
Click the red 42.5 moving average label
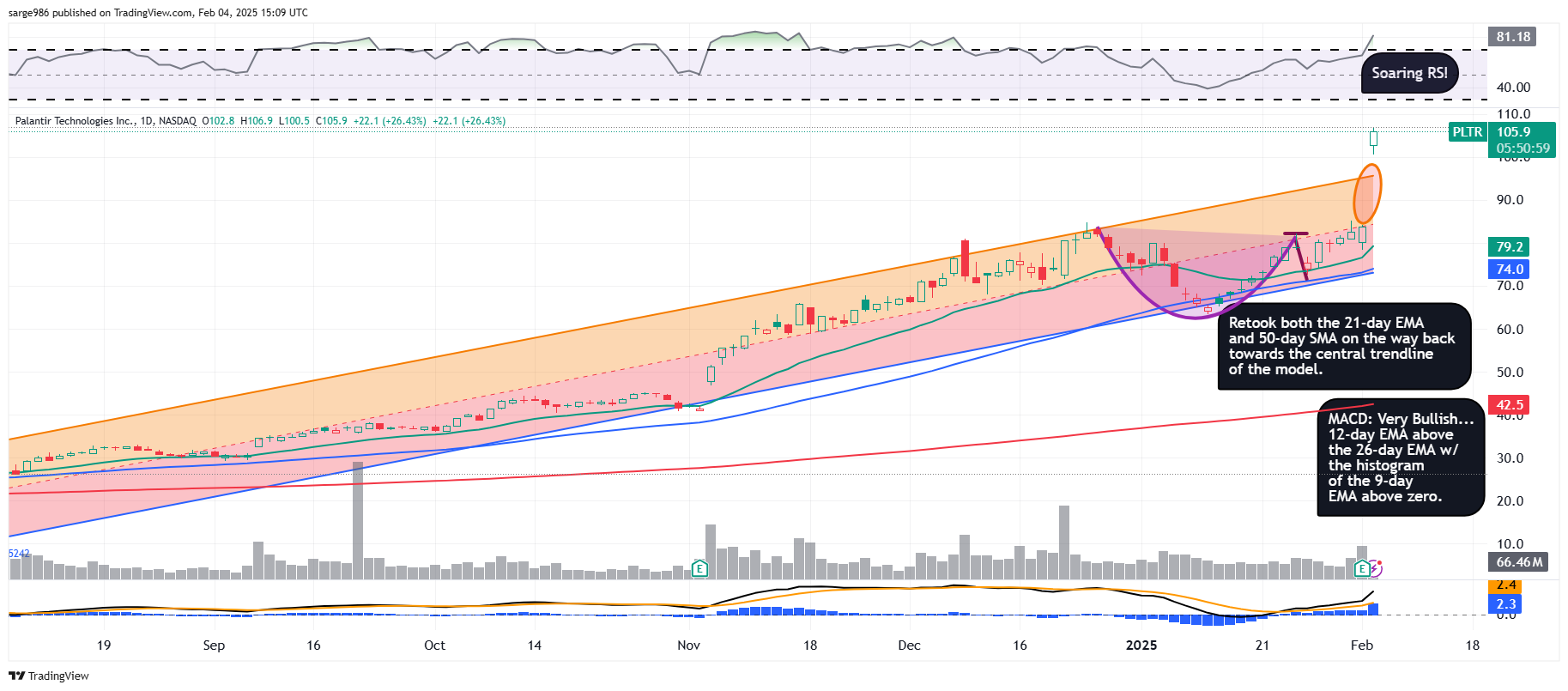click(1510, 405)
